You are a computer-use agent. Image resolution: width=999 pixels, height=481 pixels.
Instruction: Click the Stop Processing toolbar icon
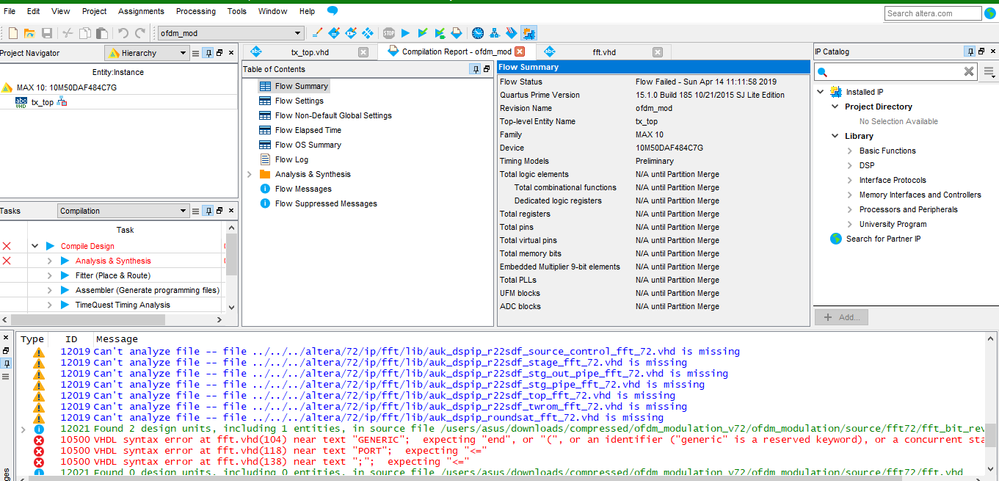tap(388, 33)
